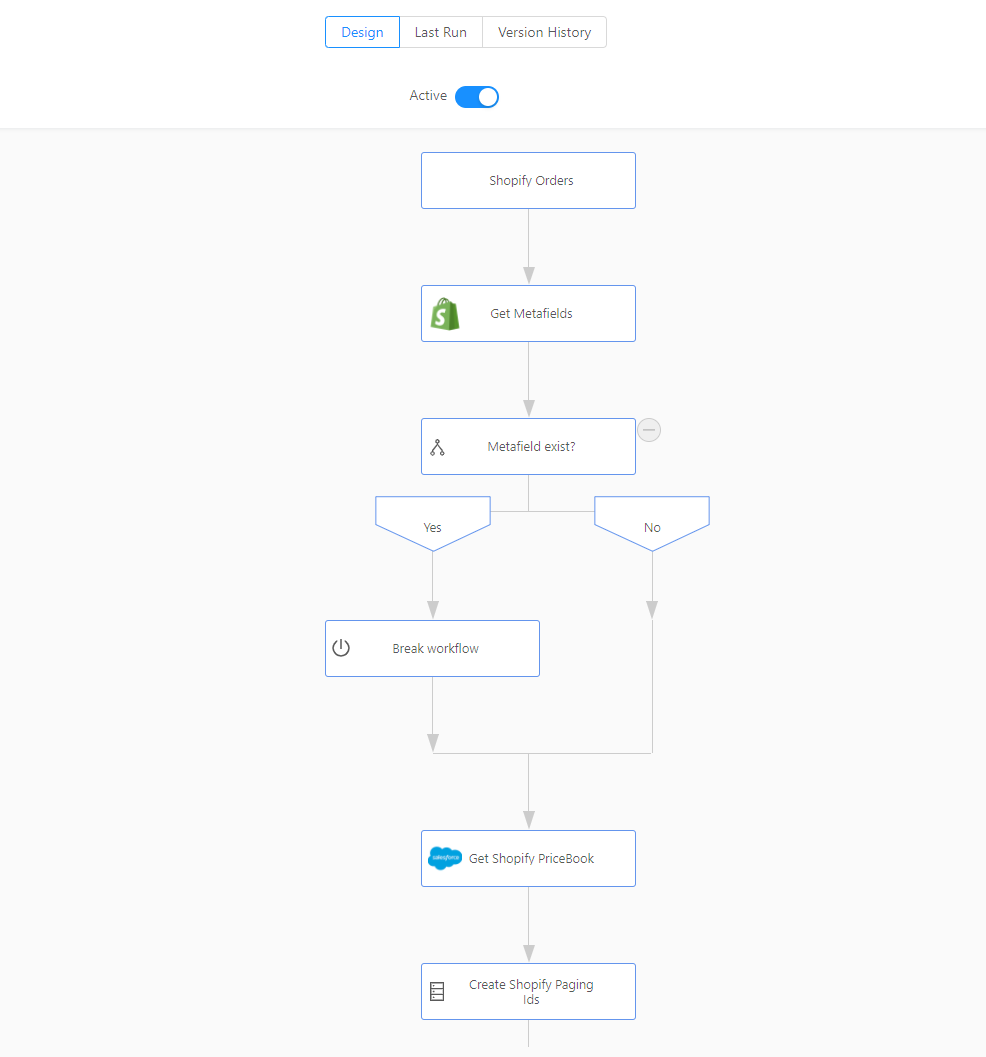Toggle the Active workflow switch off
This screenshot has width=986, height=1057.
477,97
